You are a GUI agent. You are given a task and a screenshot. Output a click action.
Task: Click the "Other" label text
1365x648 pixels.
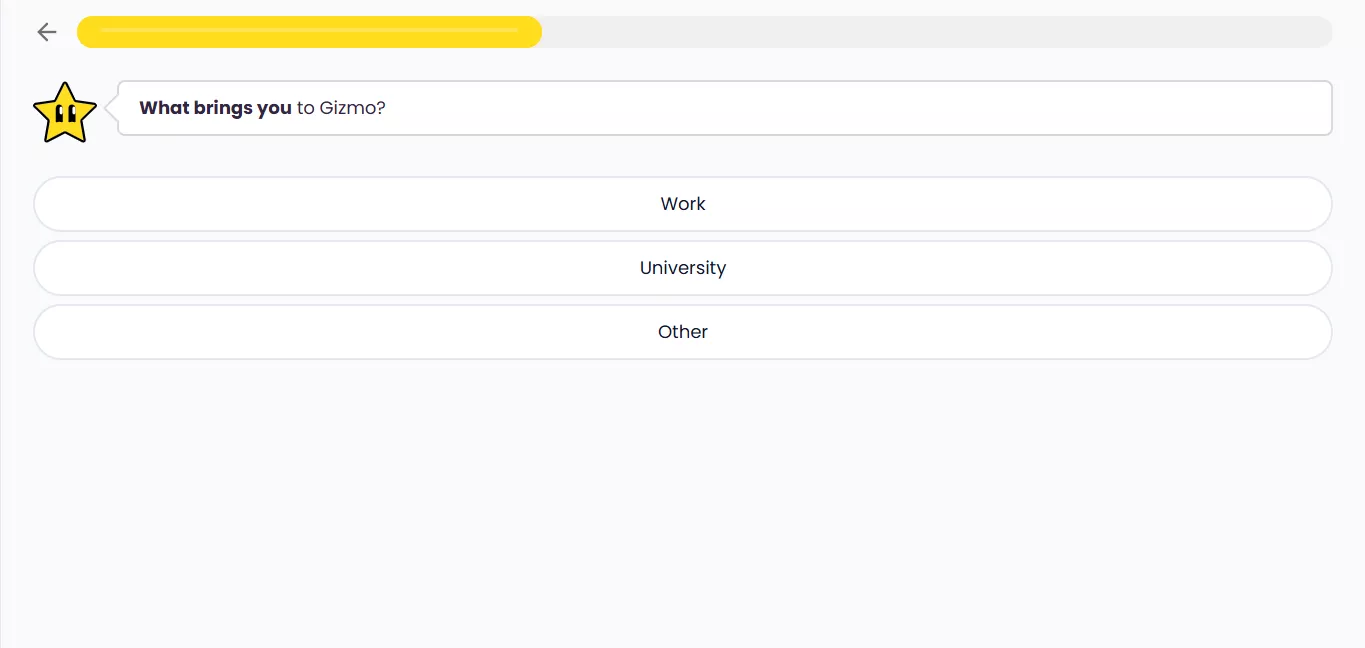click(683, 332)
